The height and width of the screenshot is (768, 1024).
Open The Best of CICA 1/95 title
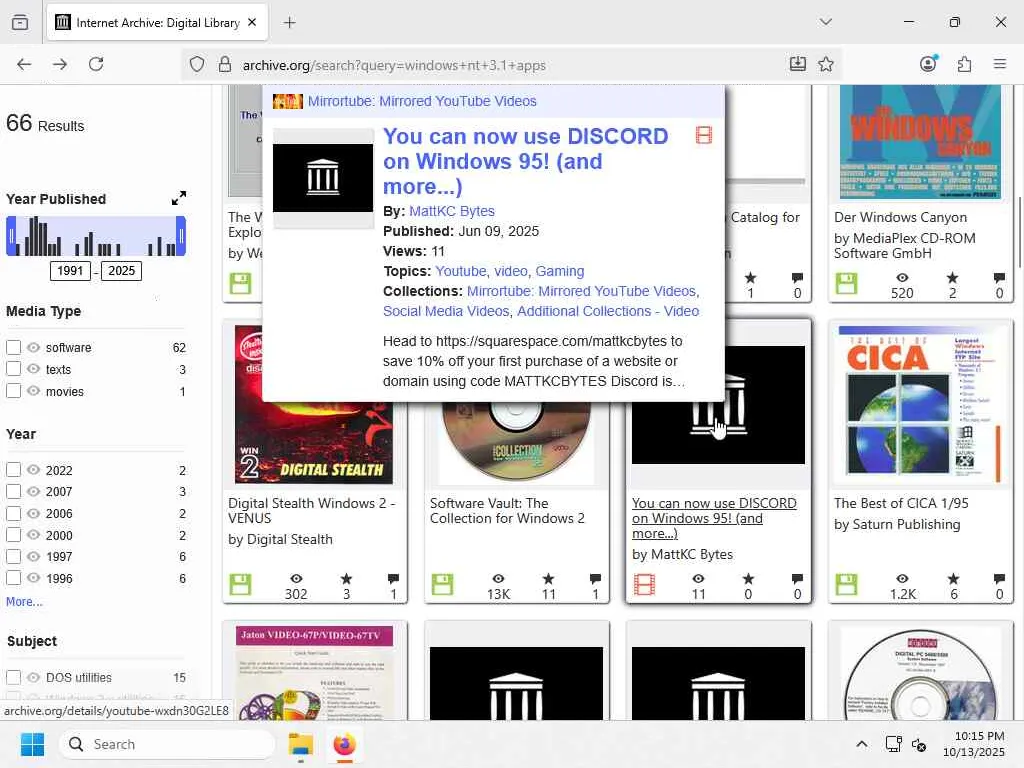point(901,503)
